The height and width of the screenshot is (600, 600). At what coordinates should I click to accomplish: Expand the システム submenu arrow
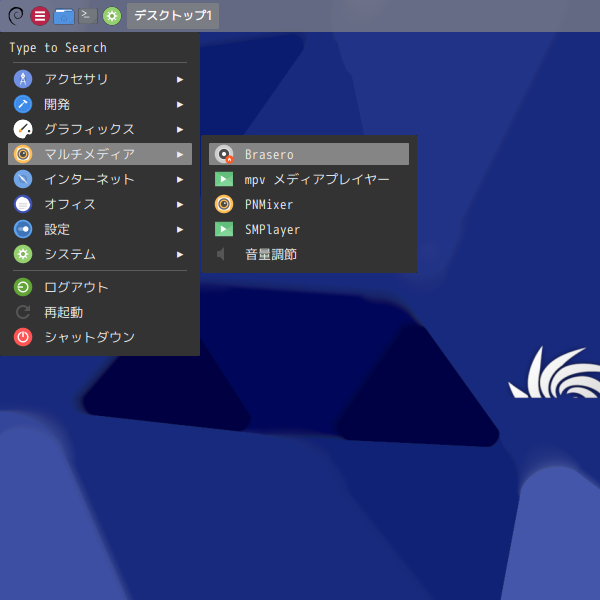click(x=180, y=254)
